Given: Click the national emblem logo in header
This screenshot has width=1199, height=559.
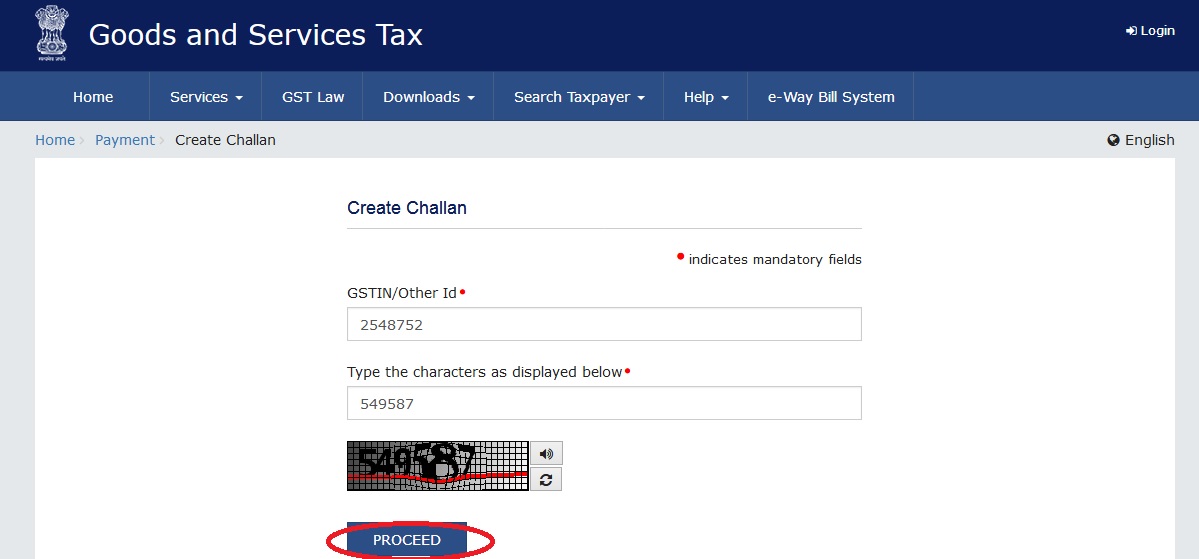Looking at the screenshot, I should click(51, 34).
